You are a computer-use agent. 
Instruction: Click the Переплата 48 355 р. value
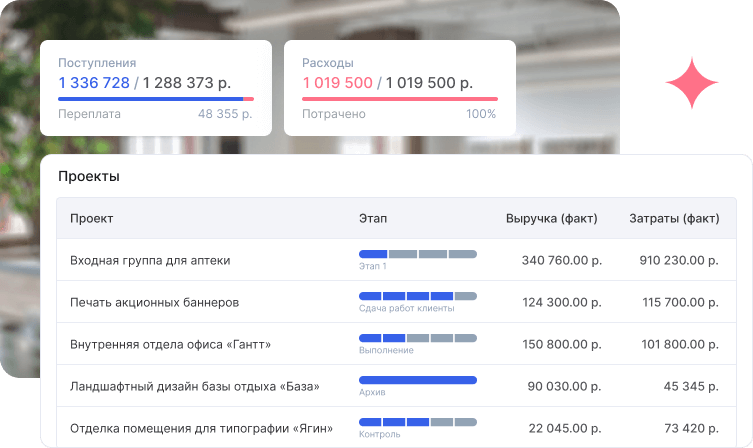coord(225,114)
